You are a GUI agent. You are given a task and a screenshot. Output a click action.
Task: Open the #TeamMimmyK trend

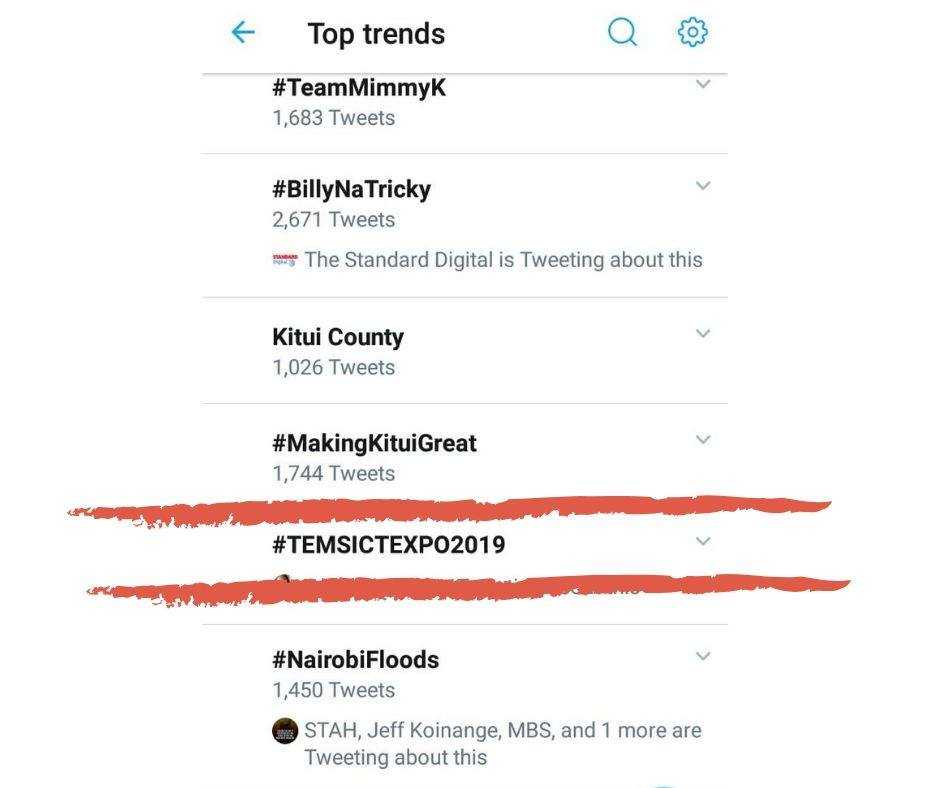click(x=359, y=88)
